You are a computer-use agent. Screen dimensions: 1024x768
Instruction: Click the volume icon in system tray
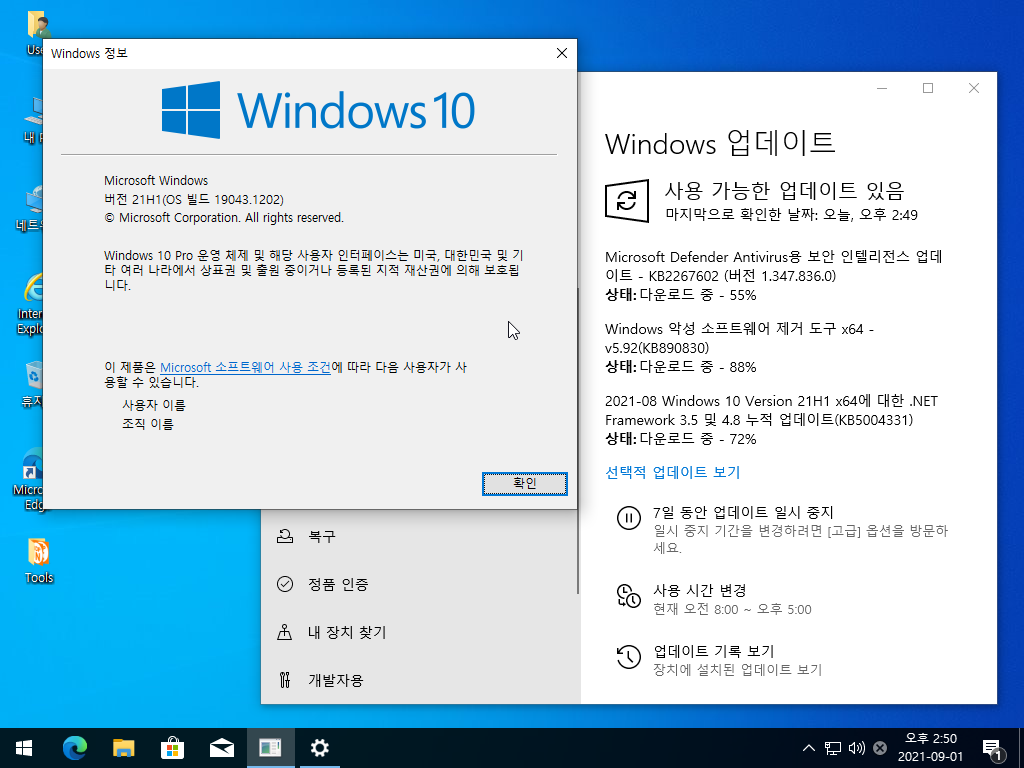(x=856, y=748)
